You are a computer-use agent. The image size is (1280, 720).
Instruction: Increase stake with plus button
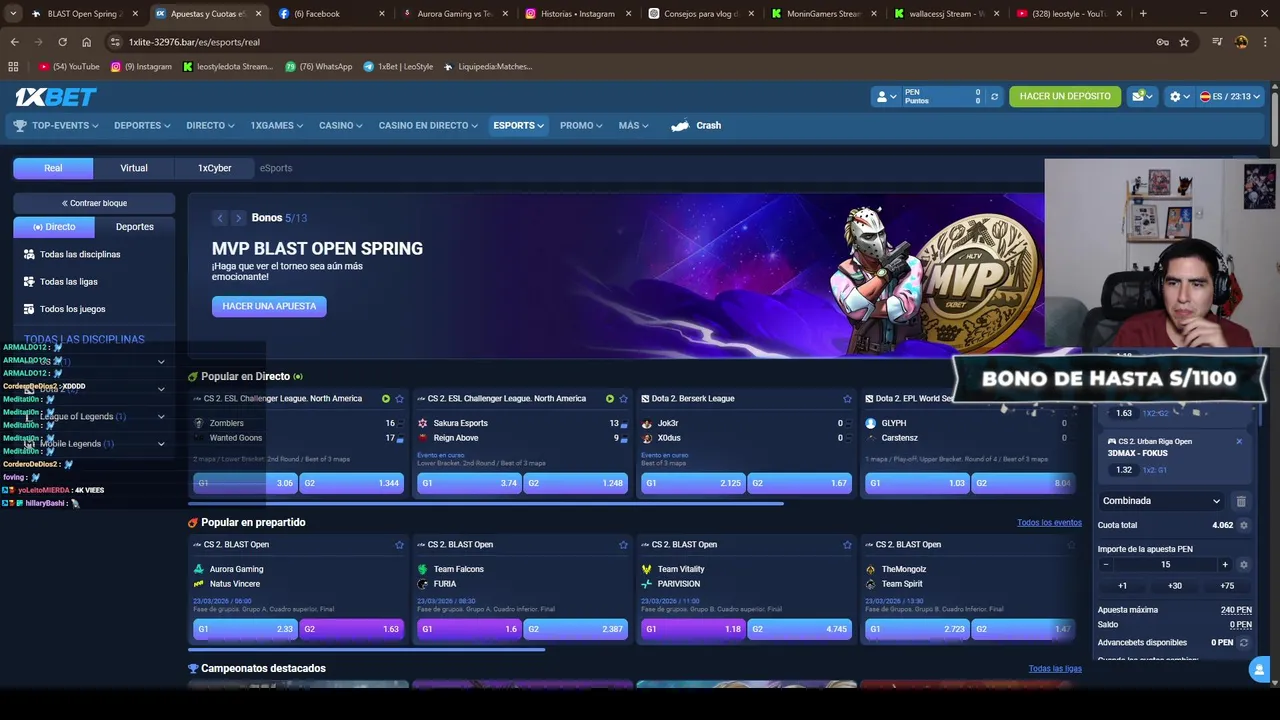pos(1225,565)
